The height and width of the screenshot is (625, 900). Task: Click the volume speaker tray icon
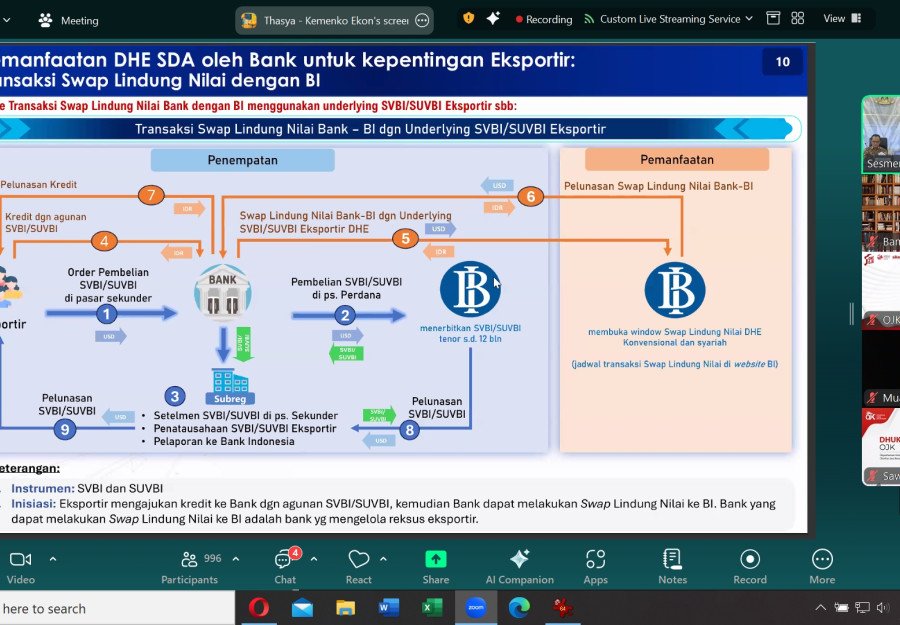pos(883,608)
